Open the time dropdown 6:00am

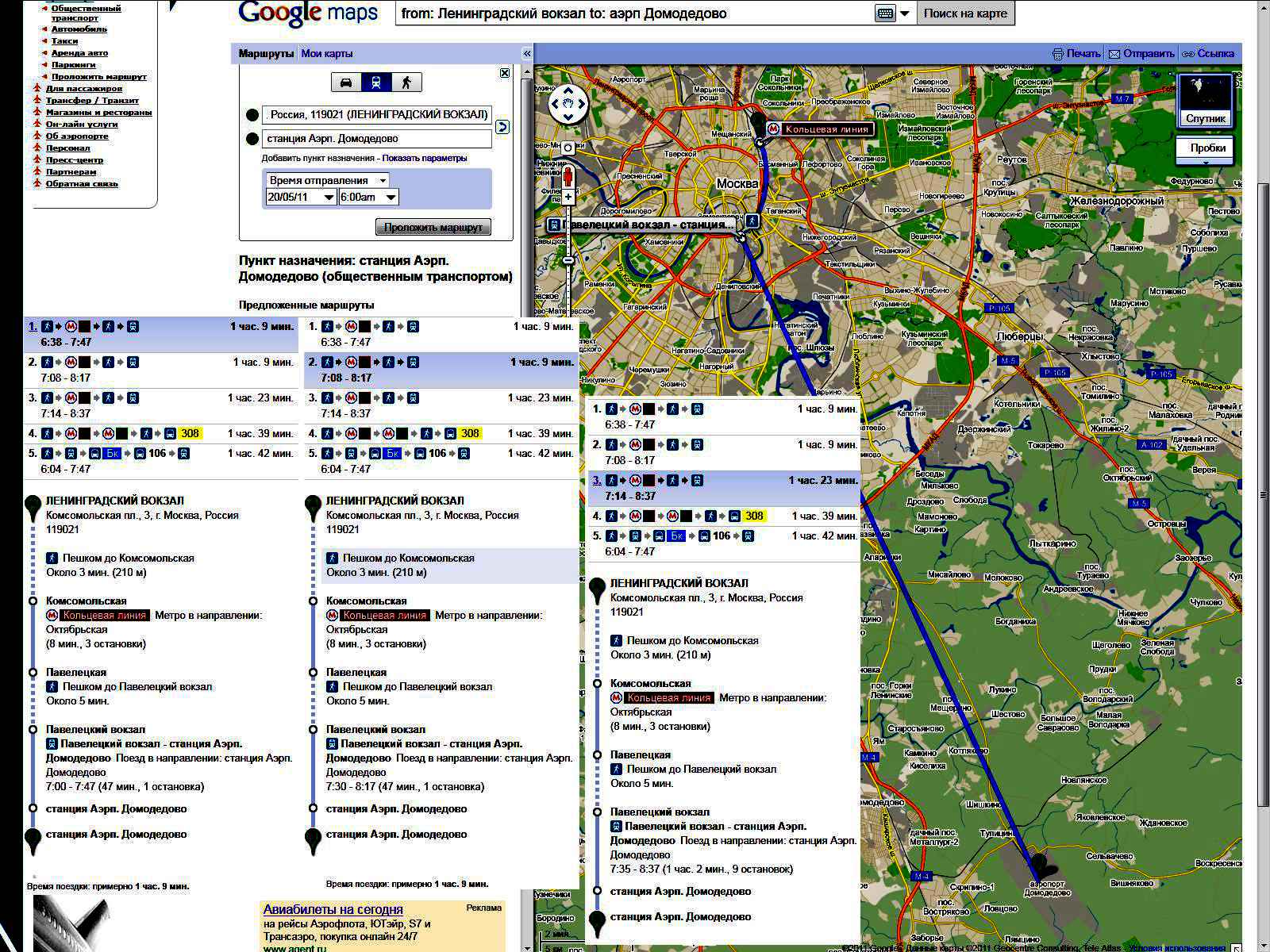coord(368,197)
